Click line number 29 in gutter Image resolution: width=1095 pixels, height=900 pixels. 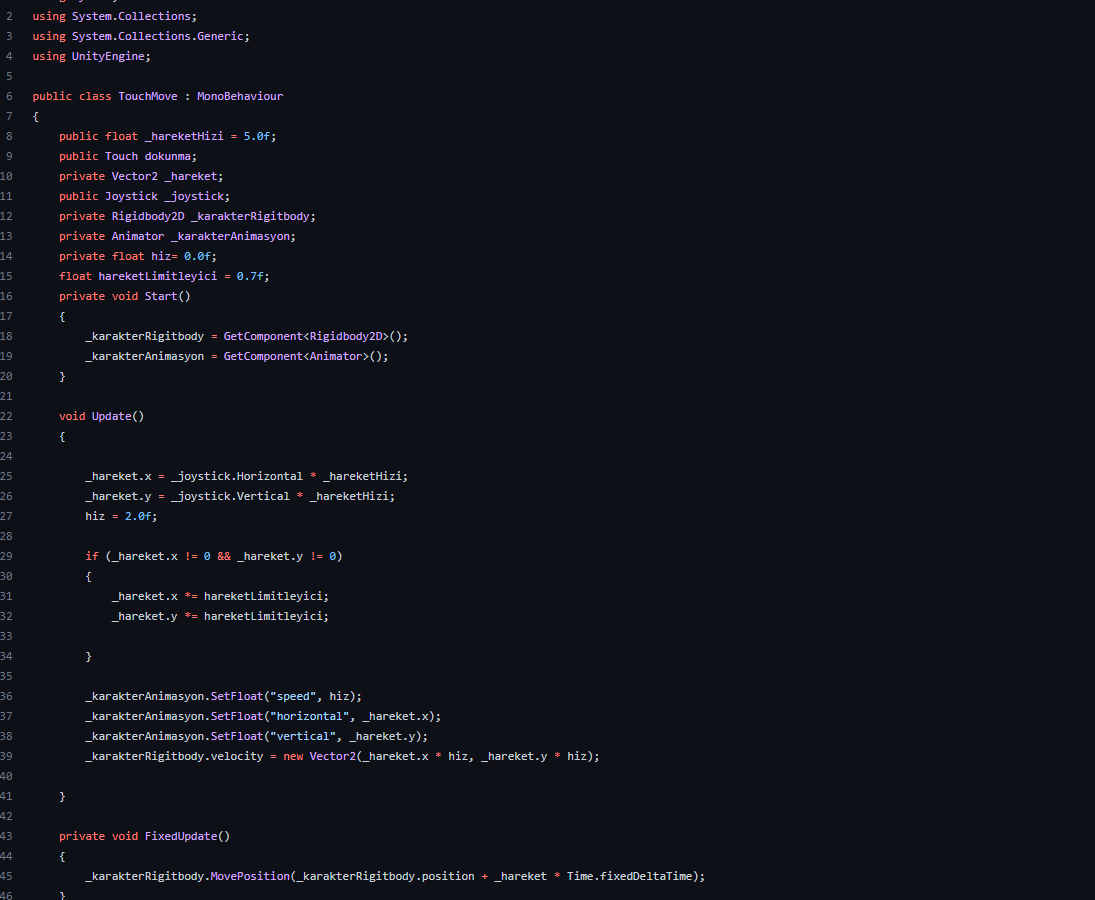[x=6, y=556]
